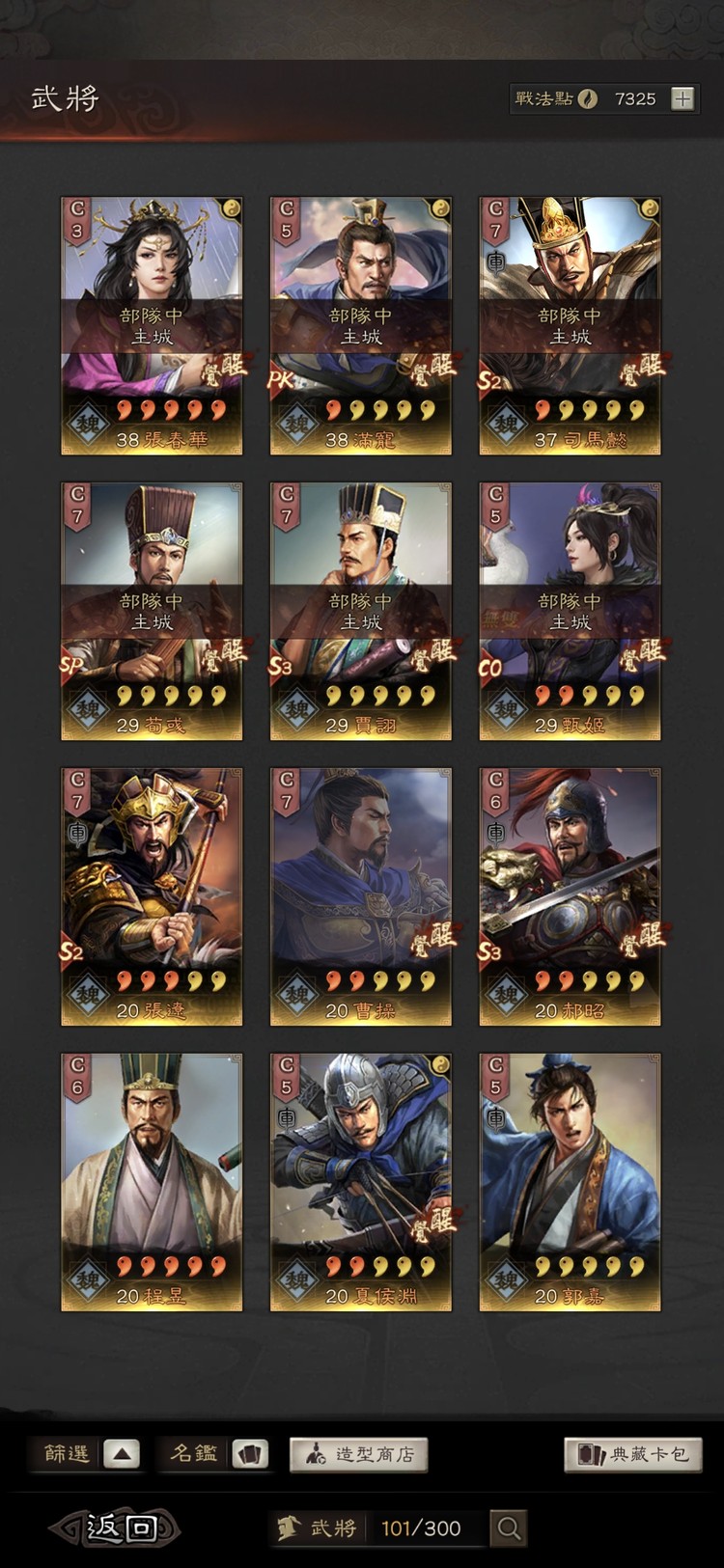724x1568 pixels.
Task: Click the 覺醒 awakening badge on 曹操 card
Action: (432, 940)
